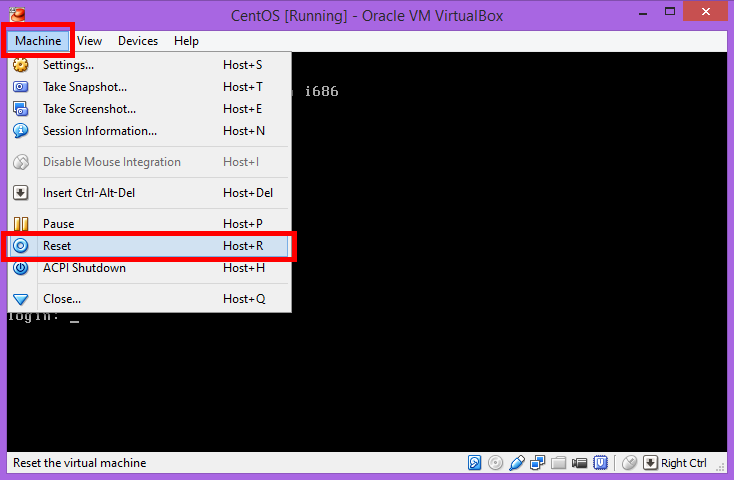Open Session Information... entry
The image size is (734, 480).
[150, 131]
